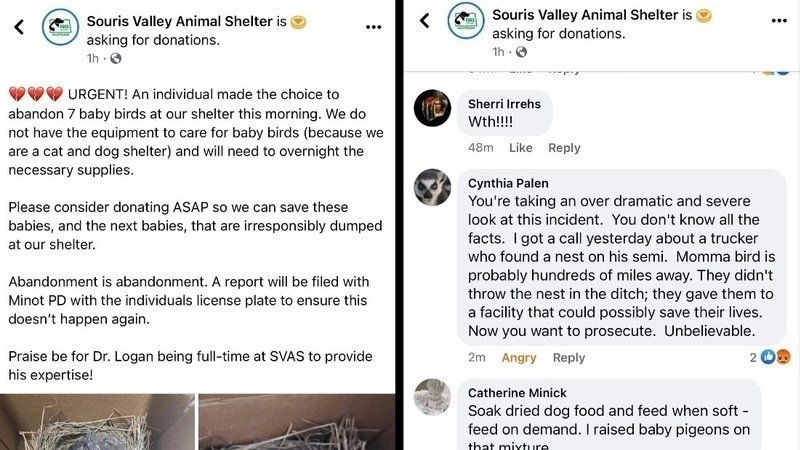This screenshot has height=450, width=800.
Task: Go back using left post's back arrow
Action: [x=19, y=27]
